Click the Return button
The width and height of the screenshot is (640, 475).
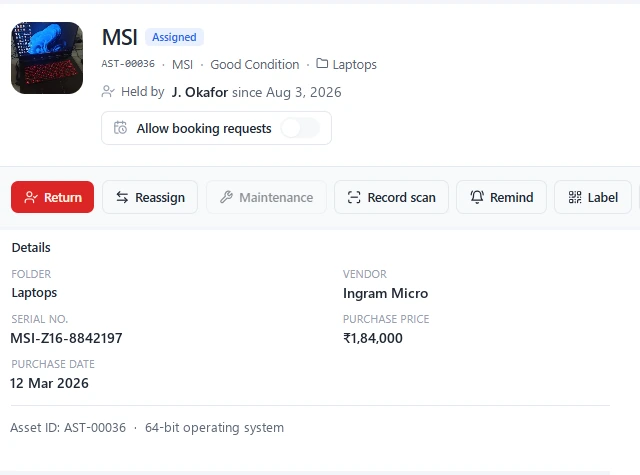(52, 197)
